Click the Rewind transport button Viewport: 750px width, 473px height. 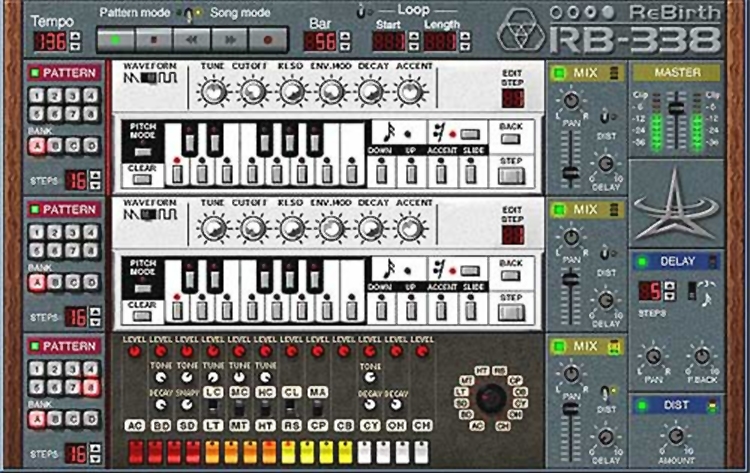(190, 41)
